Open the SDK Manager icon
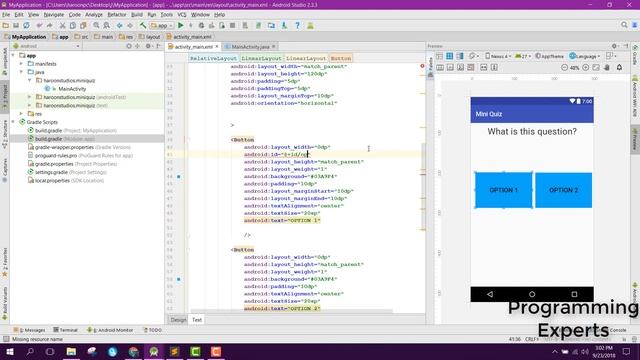This screenshot has height=360, width=640. tap(284, 25)
